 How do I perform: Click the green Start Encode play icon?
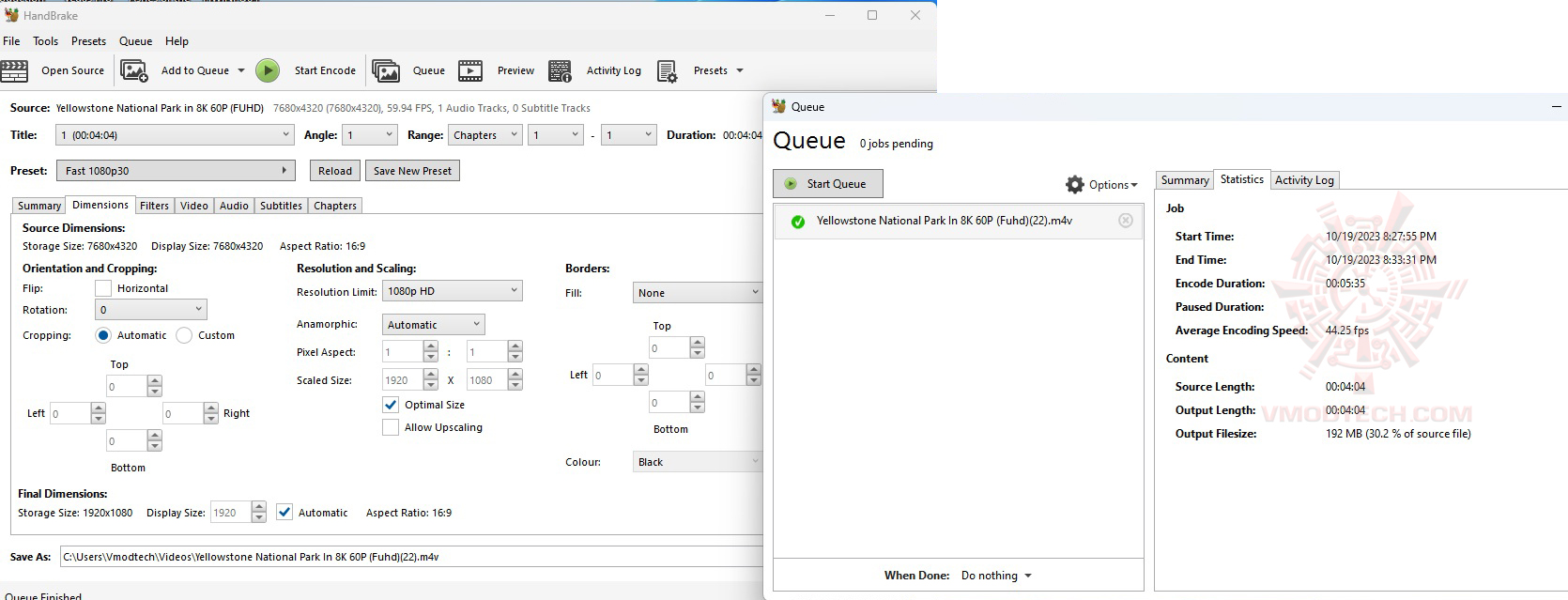coord(268,70)
